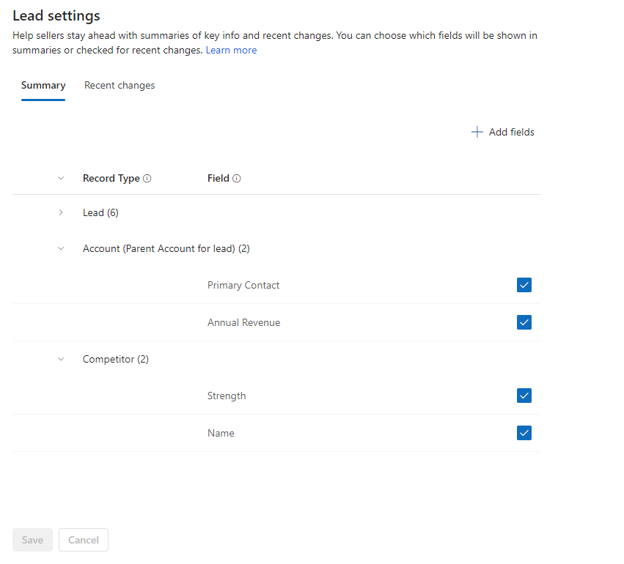
Task: Collapse the Competitor (2) group chevron
Action: tap(61, 359)
